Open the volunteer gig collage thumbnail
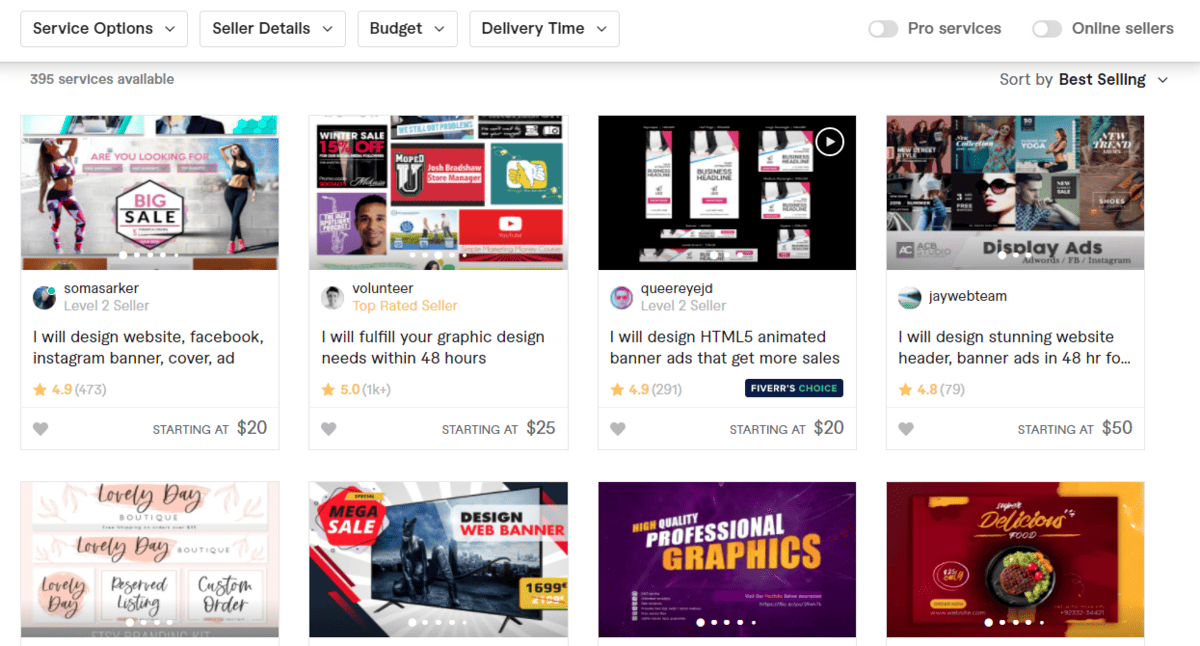 pos(438,192)
